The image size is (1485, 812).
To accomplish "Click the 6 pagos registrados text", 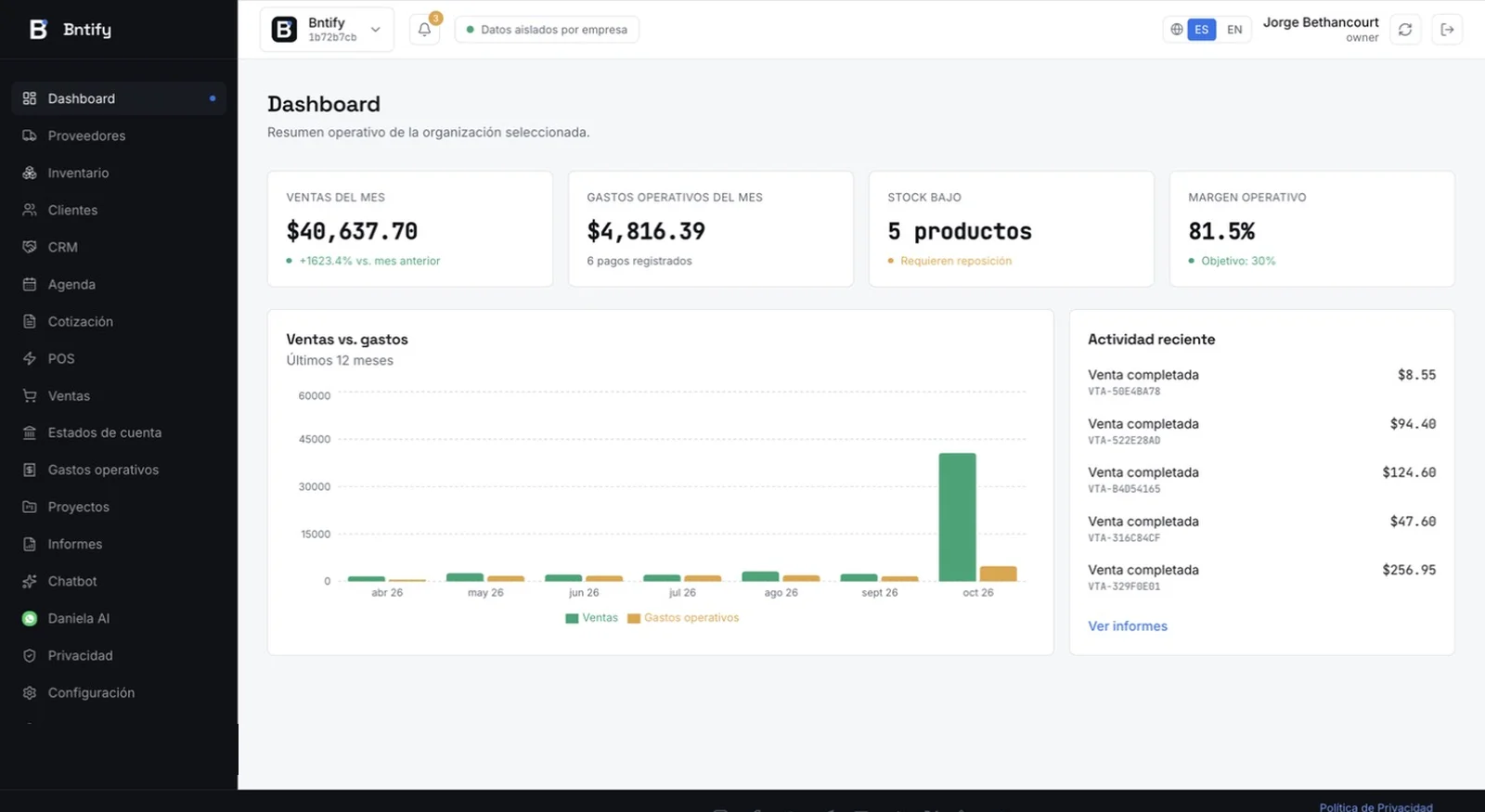I will point(639,261).
